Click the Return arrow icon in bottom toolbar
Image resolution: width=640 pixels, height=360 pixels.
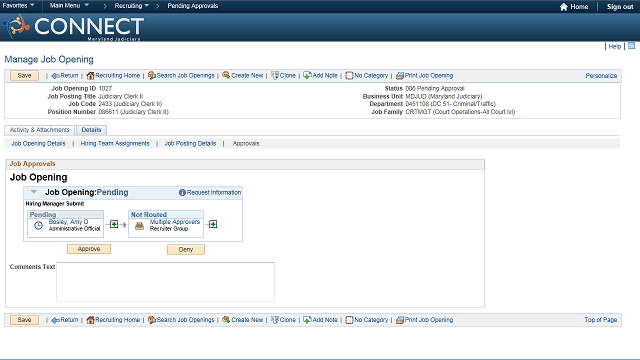pos(56,320)
